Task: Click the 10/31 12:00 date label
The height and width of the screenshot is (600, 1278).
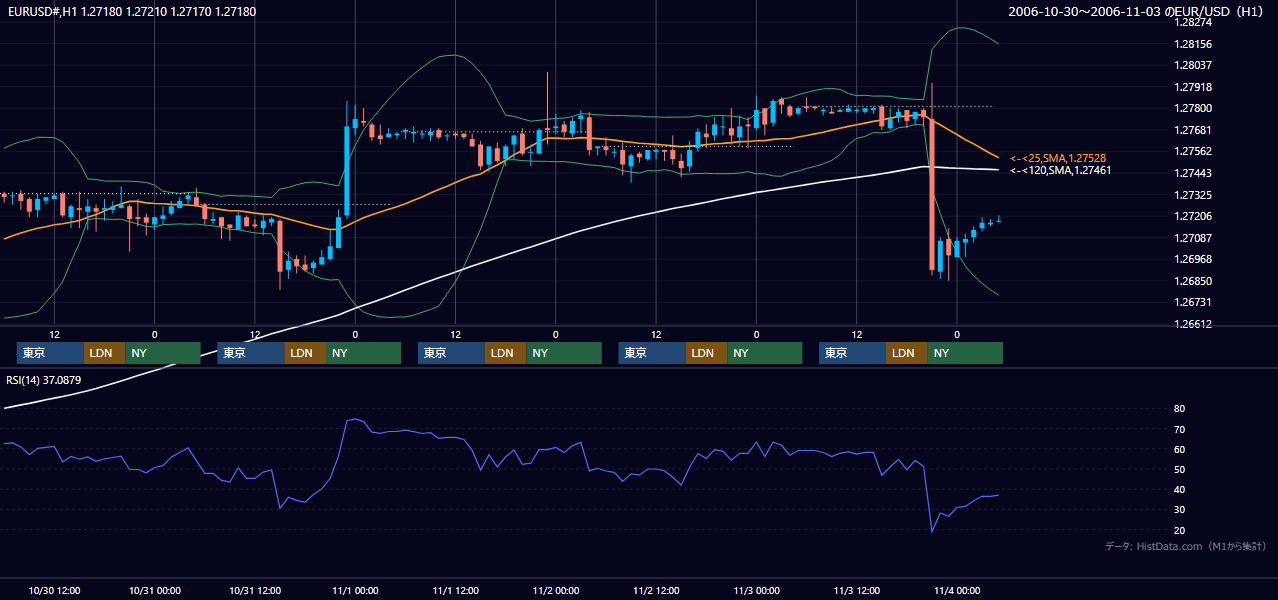Action: tap(254, 591)
